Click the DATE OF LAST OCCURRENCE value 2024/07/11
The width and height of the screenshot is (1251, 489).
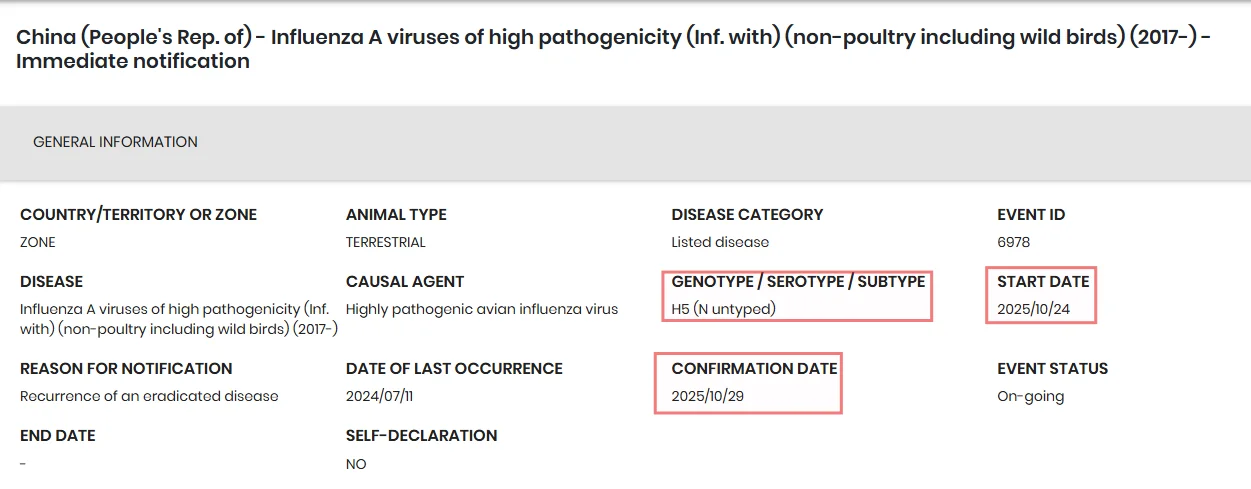[379, 396]
